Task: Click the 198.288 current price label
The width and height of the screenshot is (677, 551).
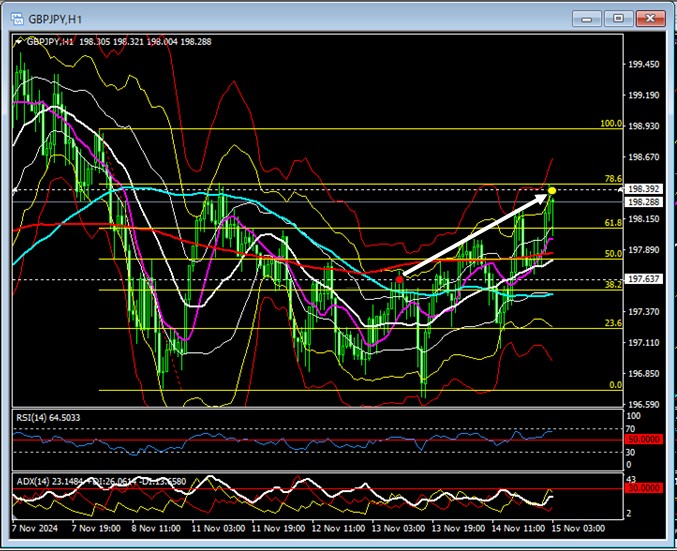Action: 642,202
